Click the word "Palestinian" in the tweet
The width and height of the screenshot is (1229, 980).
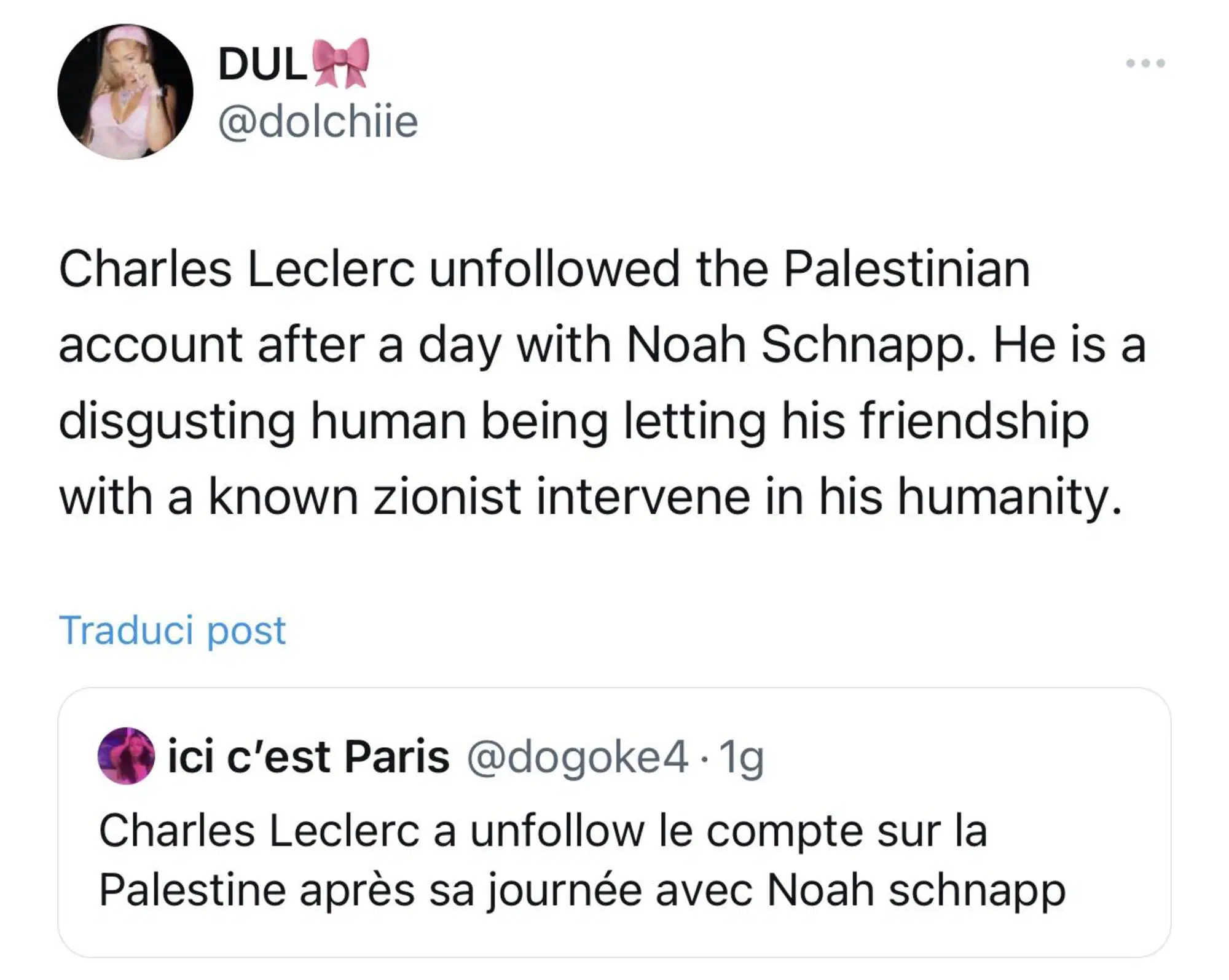(906, 269)
